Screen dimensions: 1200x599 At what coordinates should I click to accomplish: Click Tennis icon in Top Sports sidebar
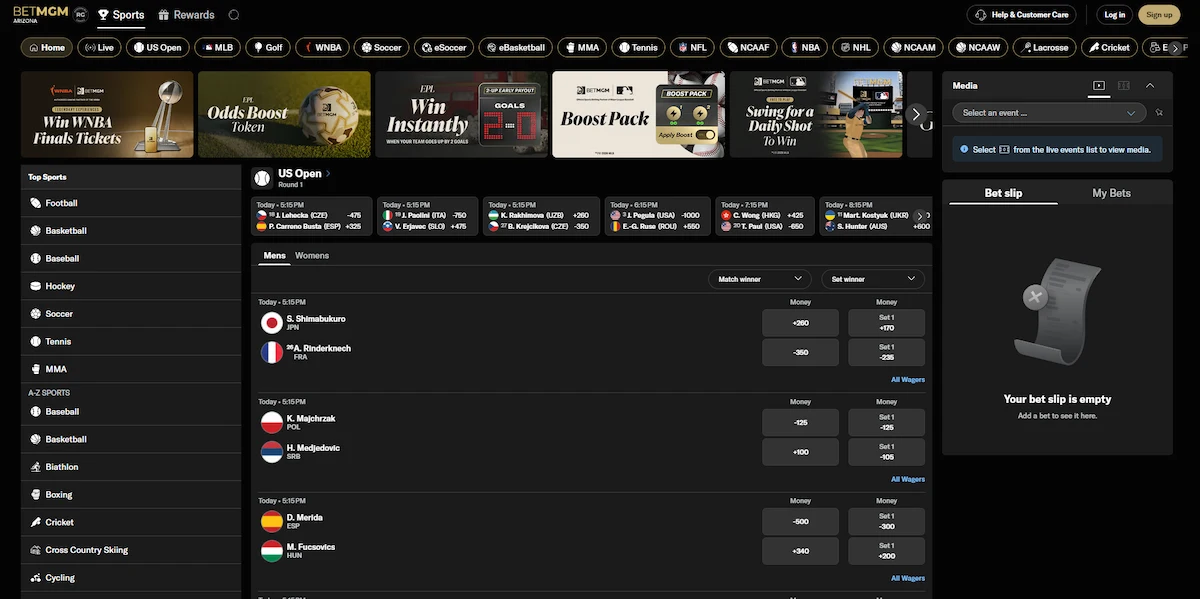coord(35,342)
